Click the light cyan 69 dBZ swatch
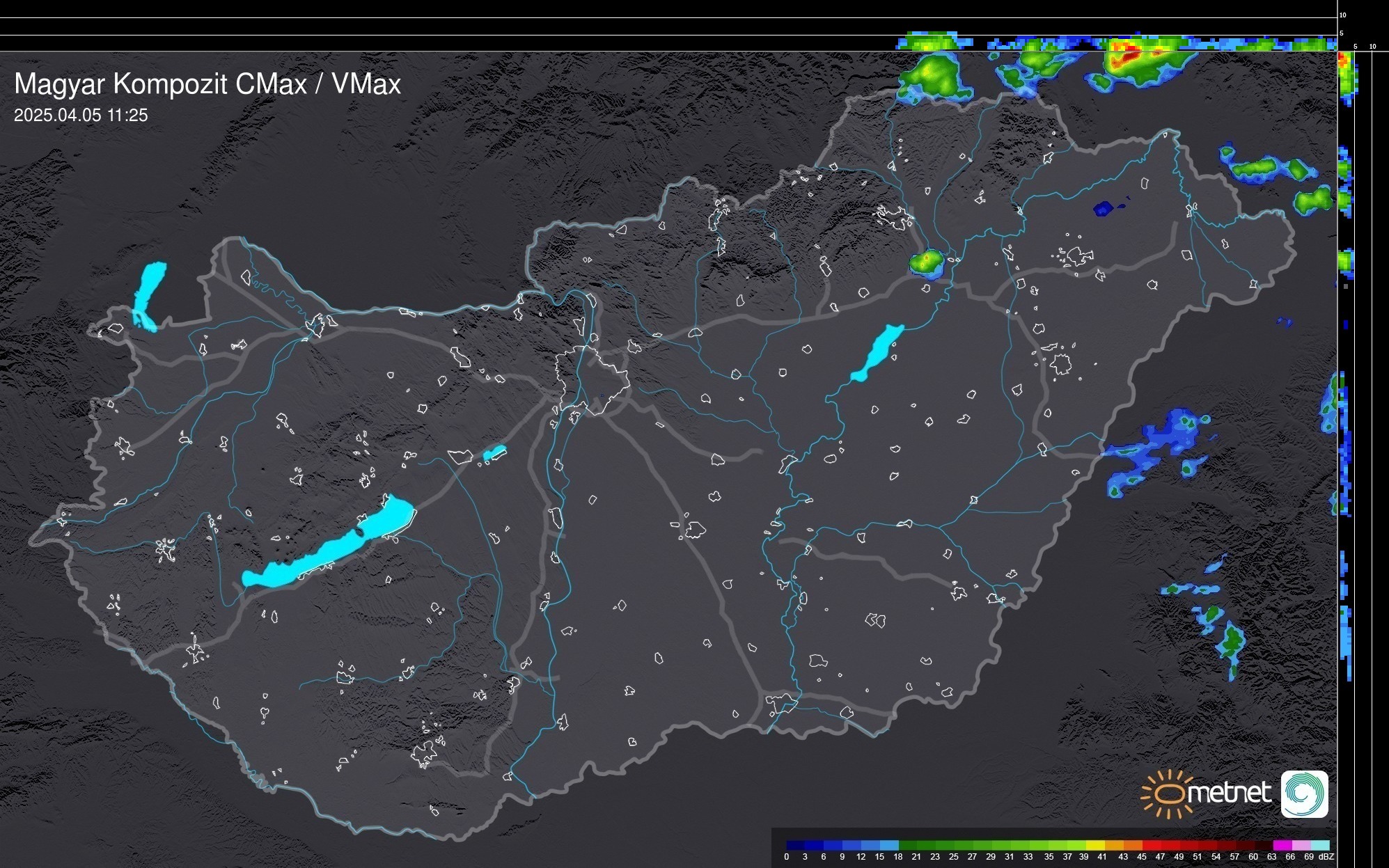 [x=1319, y=845]
